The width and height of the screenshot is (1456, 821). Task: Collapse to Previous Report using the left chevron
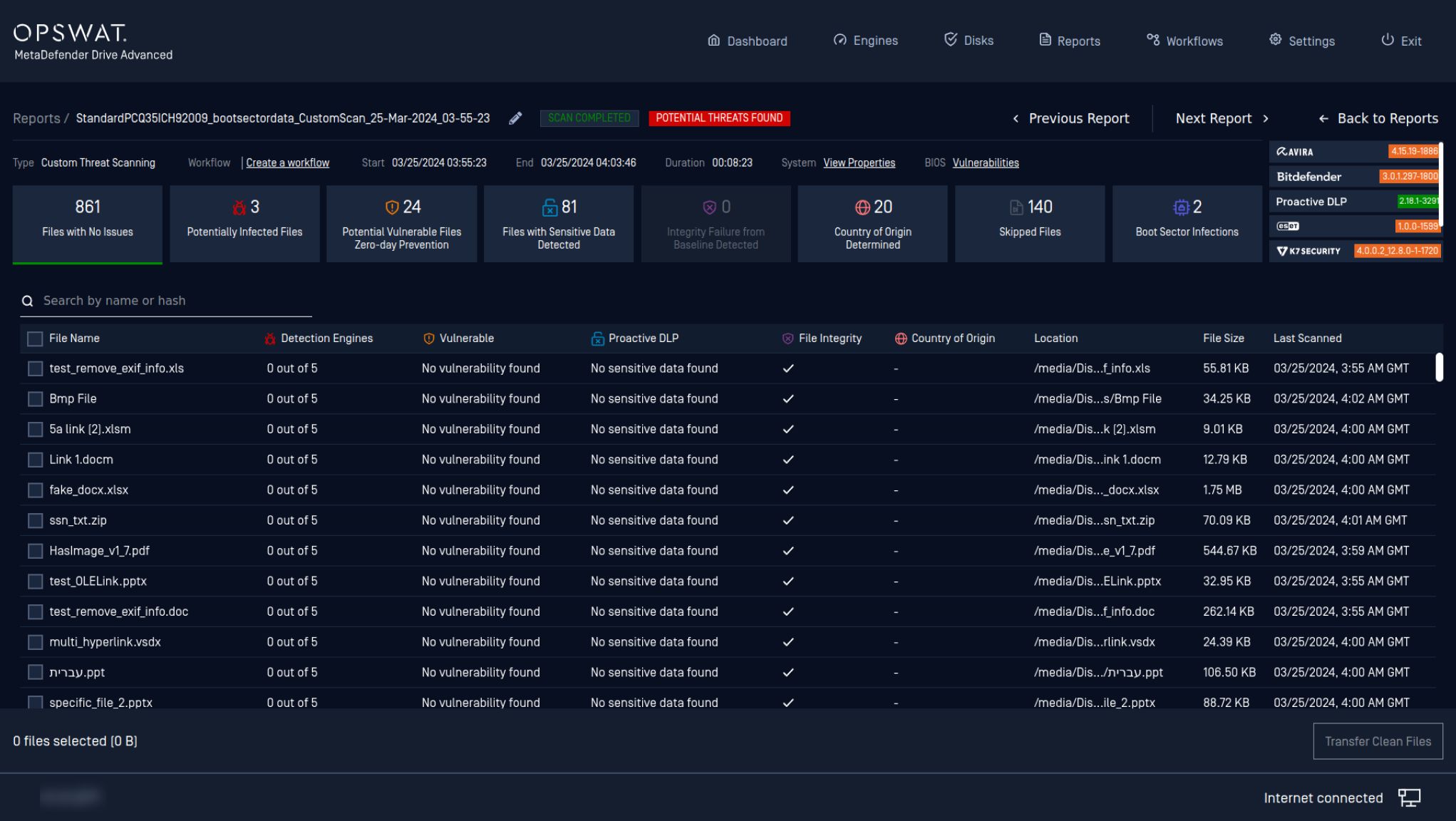pyautogui.click(x=1015, y=118)
